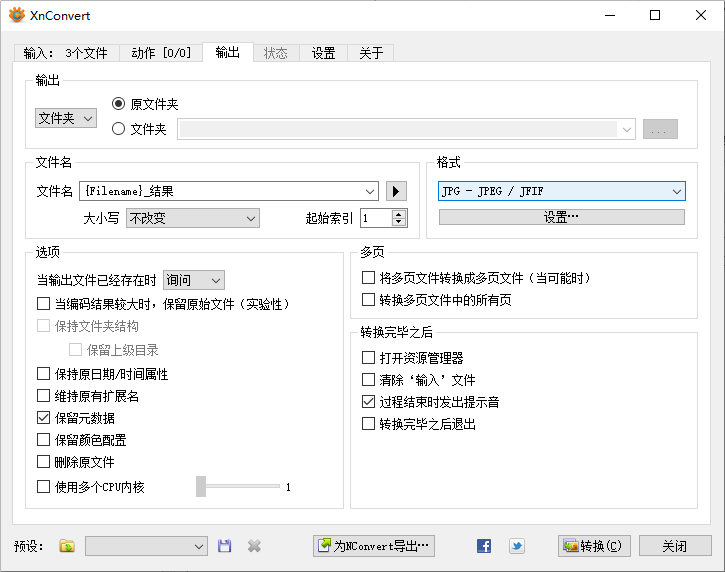Enable 转换完毕之后退出 checkbox
This screenshot has width=725, height=572.
point(369,424)
